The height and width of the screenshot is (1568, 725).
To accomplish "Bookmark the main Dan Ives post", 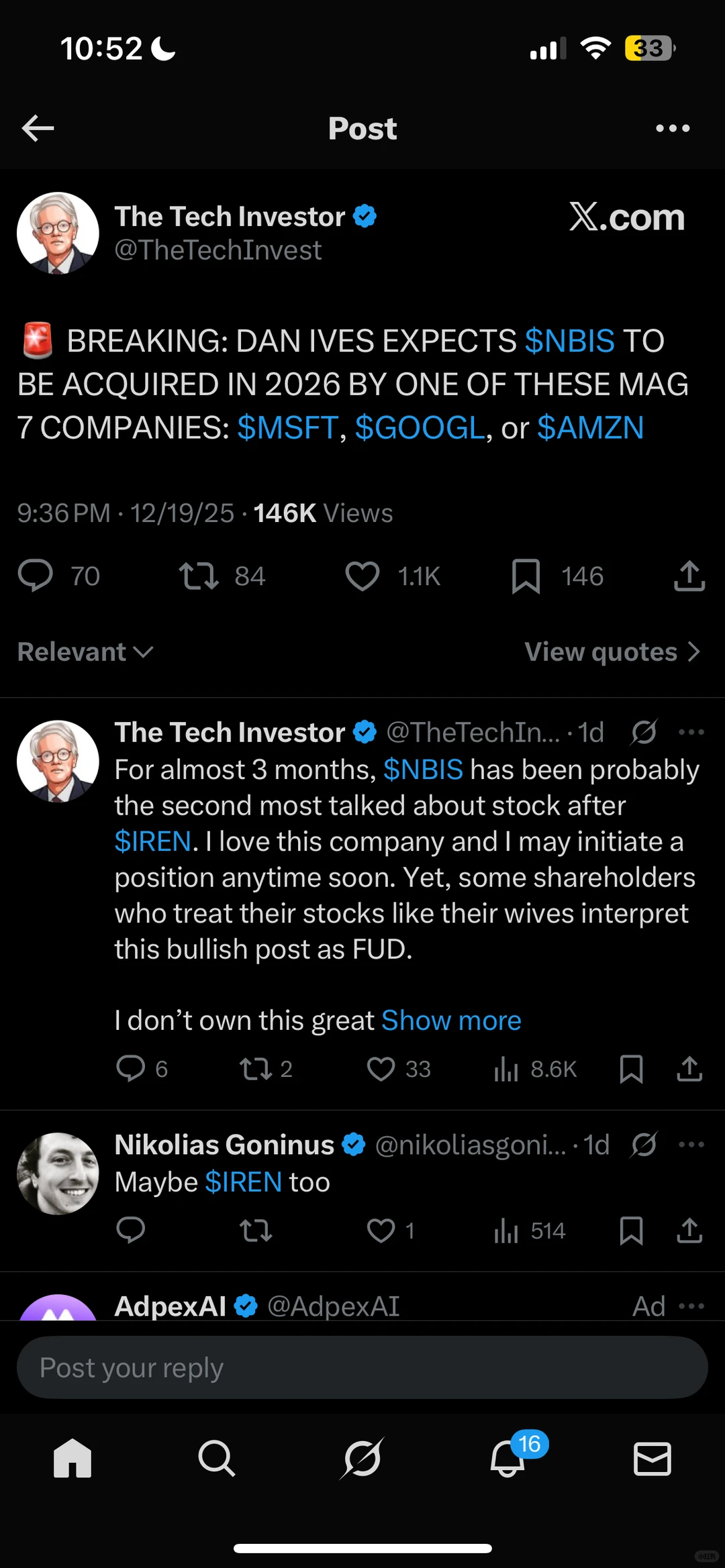I will (x=526, y=576).
